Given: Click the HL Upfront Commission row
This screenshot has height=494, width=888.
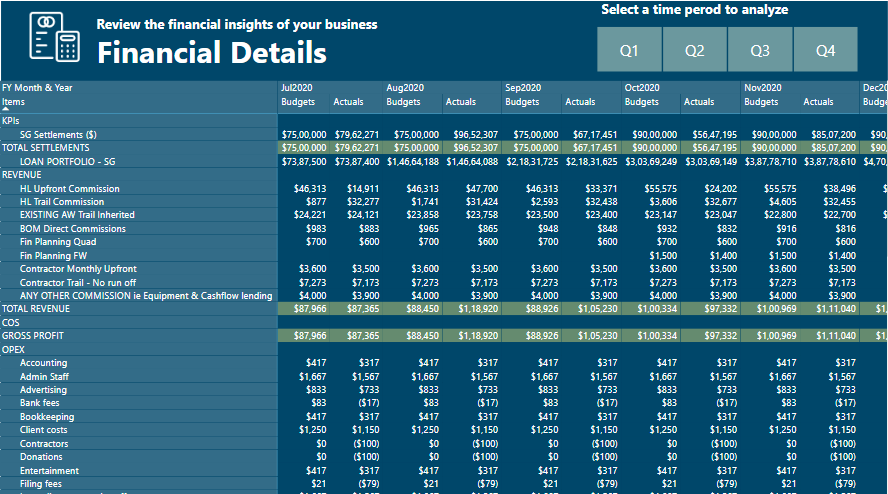Looking at the screenshot, I should coord(69,189).
